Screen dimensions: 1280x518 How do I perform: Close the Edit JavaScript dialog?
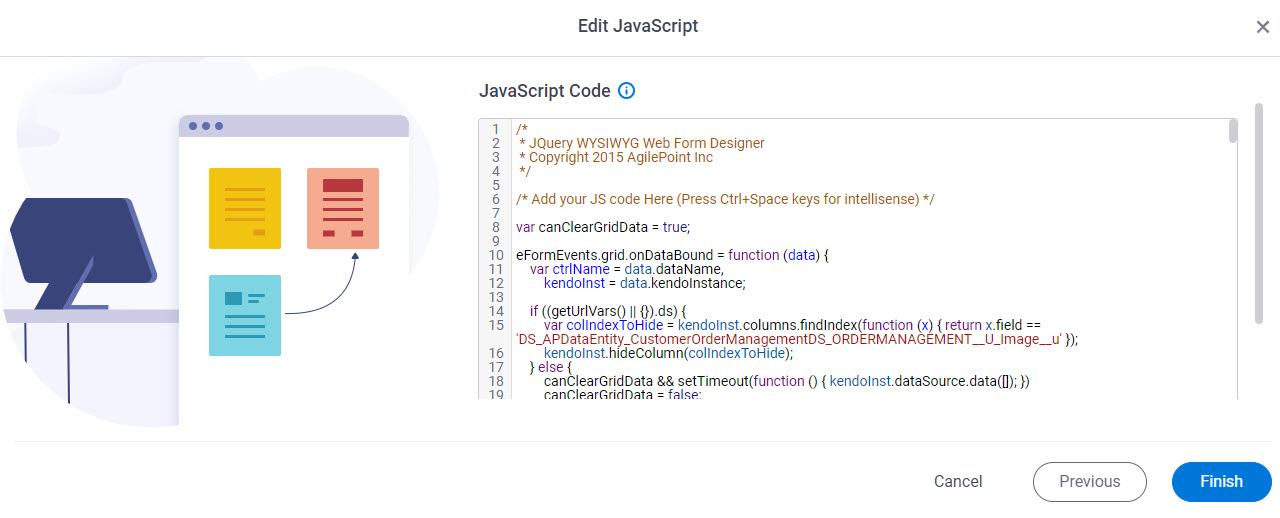coord(1263,27)
